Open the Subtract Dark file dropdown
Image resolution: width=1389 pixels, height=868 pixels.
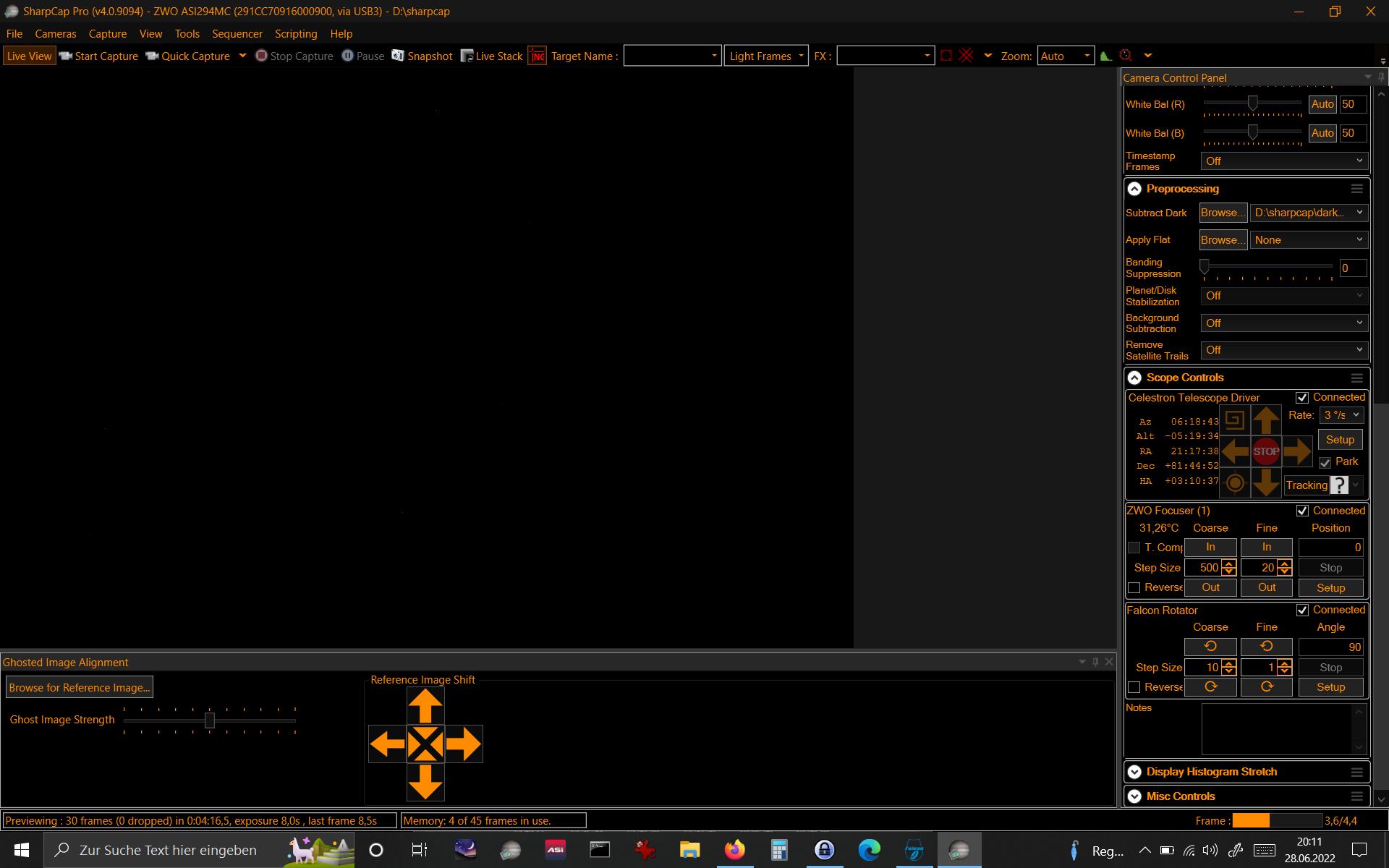(1309, 213)
